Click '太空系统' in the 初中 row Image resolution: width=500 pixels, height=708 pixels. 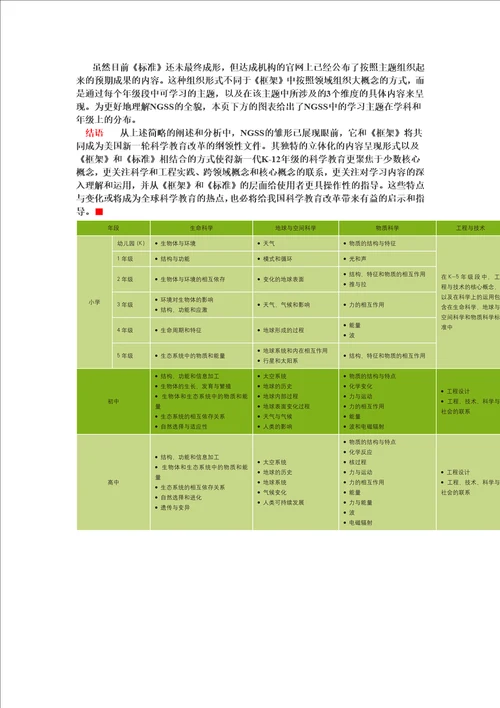[x=275, y=376]
